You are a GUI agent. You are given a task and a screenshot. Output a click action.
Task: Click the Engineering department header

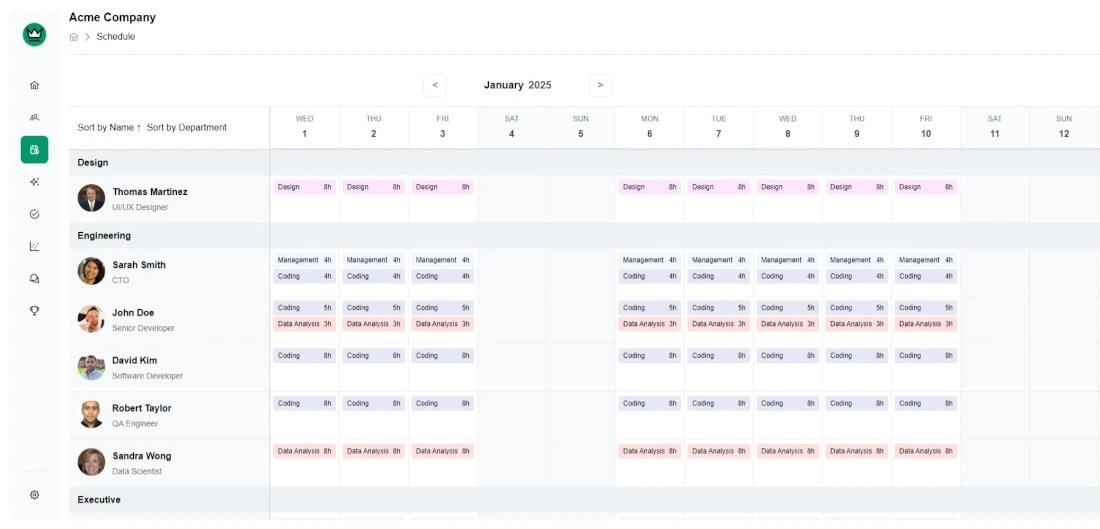(104, 236)
